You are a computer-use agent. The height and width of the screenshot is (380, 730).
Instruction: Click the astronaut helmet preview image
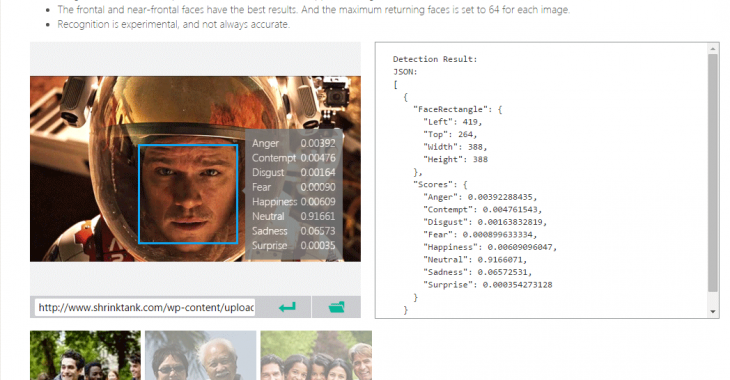pyautogui.click(x=195, y=169)
